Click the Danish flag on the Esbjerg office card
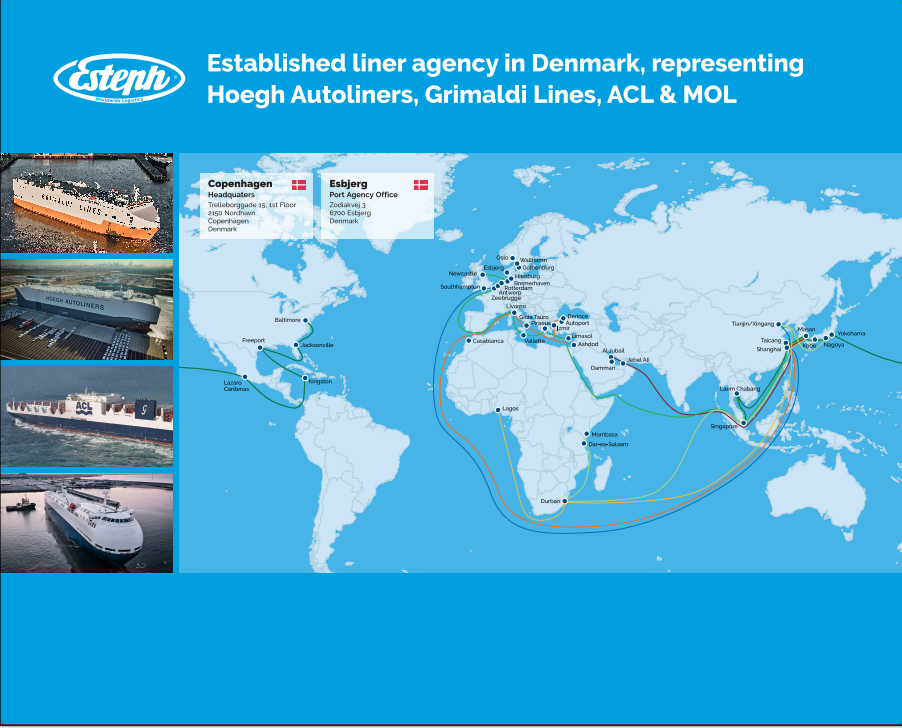 421,185
